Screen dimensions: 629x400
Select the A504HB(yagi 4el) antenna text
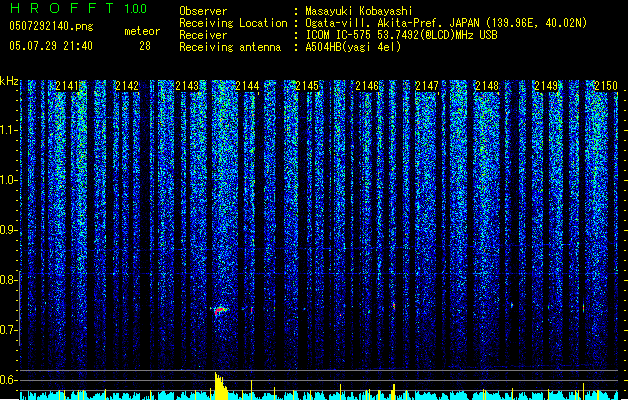[x=353, y=47]
